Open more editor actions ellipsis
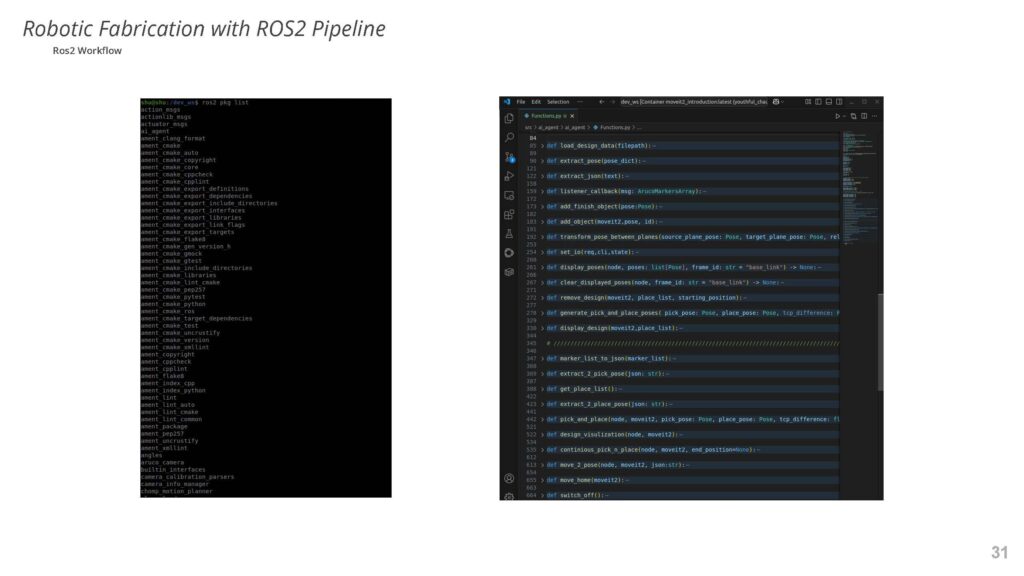The width and height of the screenshot is (1024, 576). click(874, 116)
